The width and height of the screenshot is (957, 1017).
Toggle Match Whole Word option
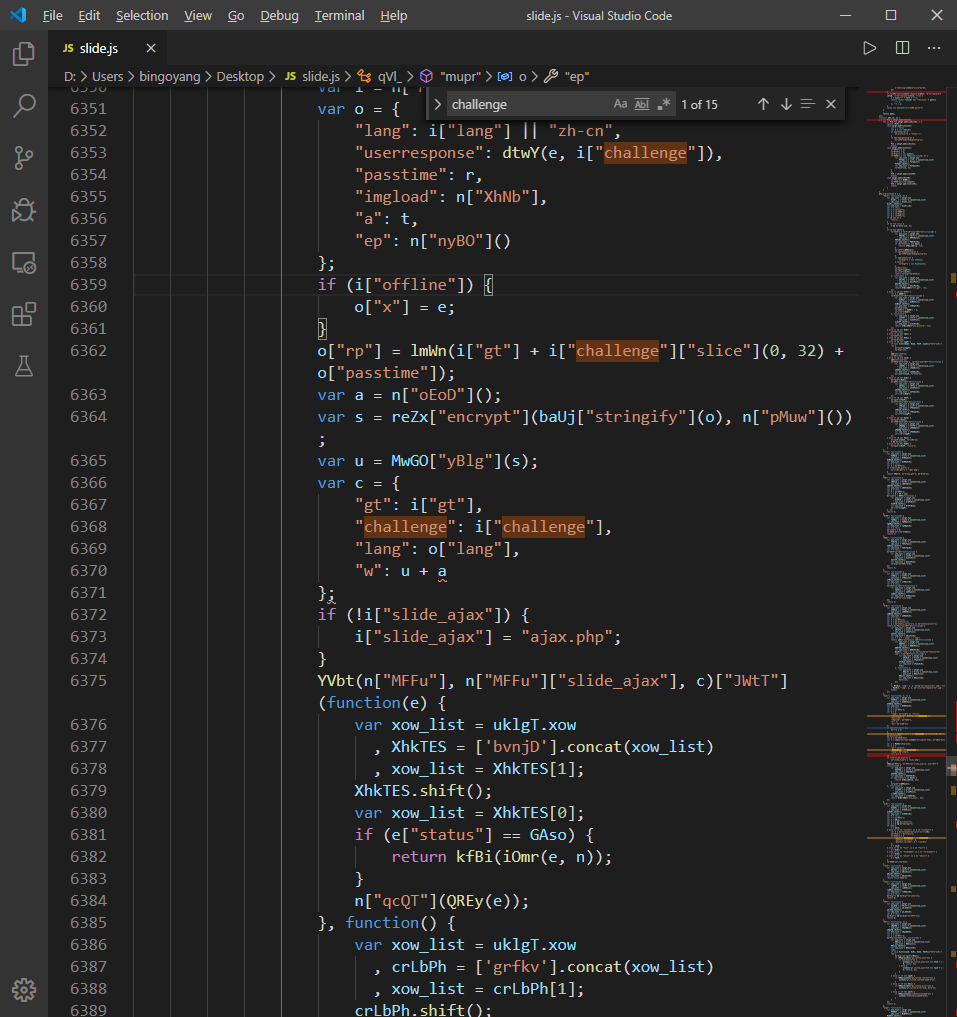click(x=642, y=104)
